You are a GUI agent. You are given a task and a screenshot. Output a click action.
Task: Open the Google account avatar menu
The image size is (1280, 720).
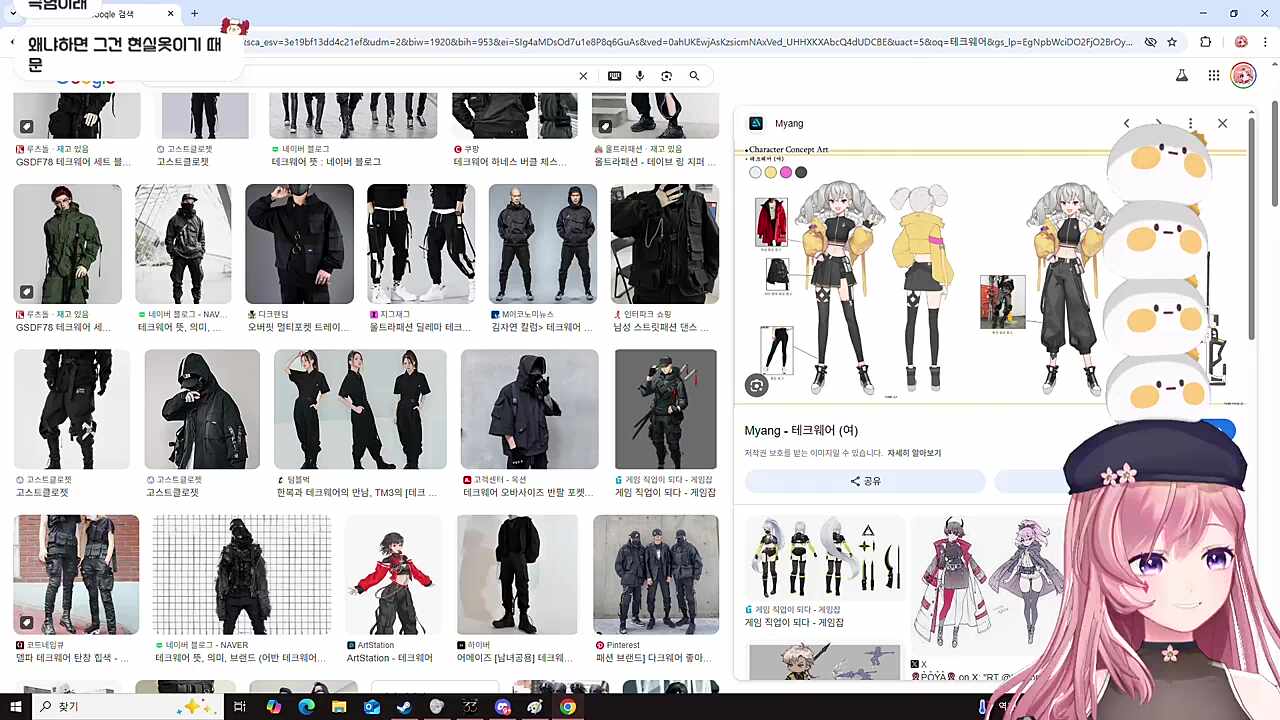[1243, 76]
